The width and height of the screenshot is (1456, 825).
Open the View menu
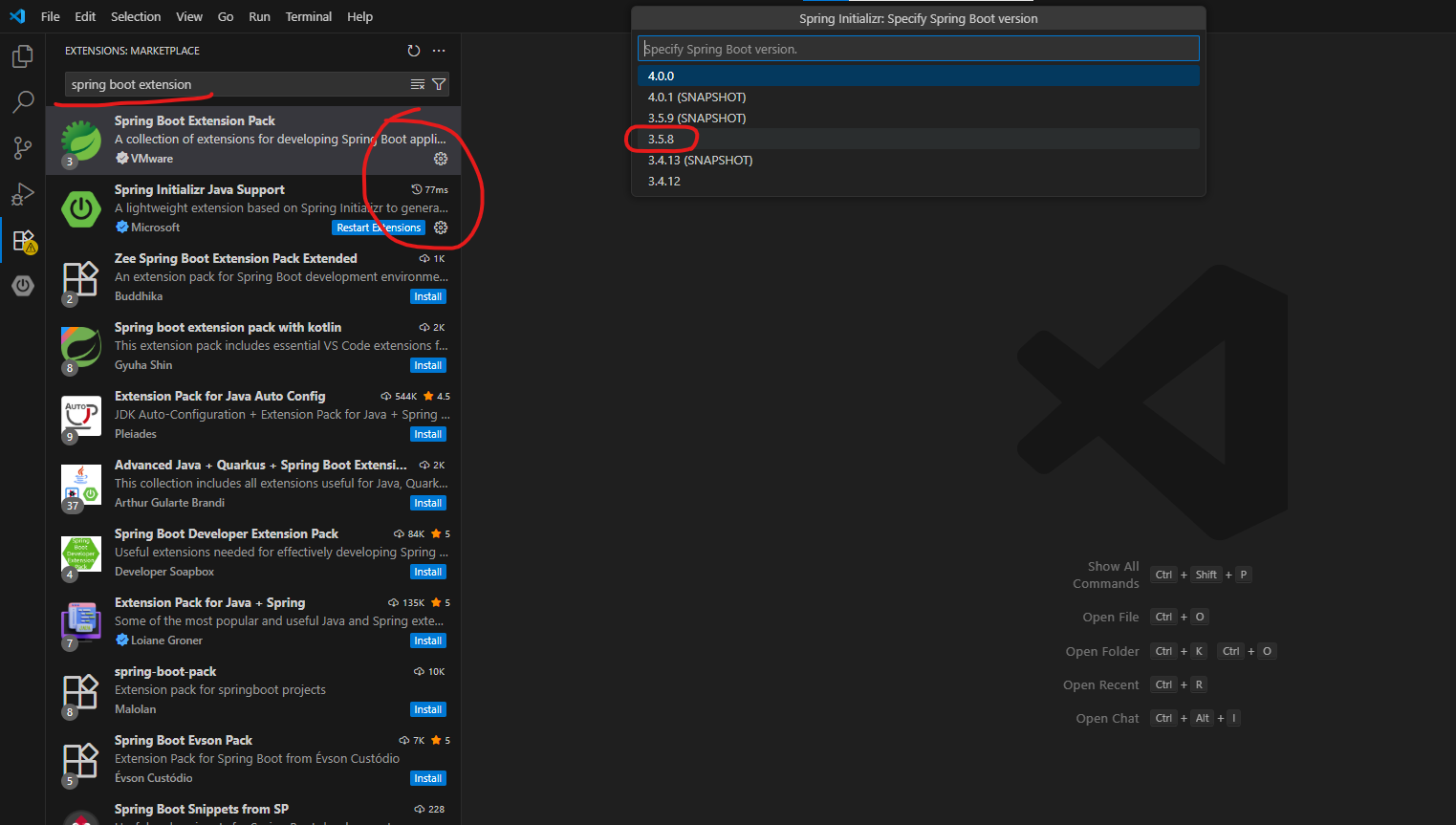click(x=189, y=16)
